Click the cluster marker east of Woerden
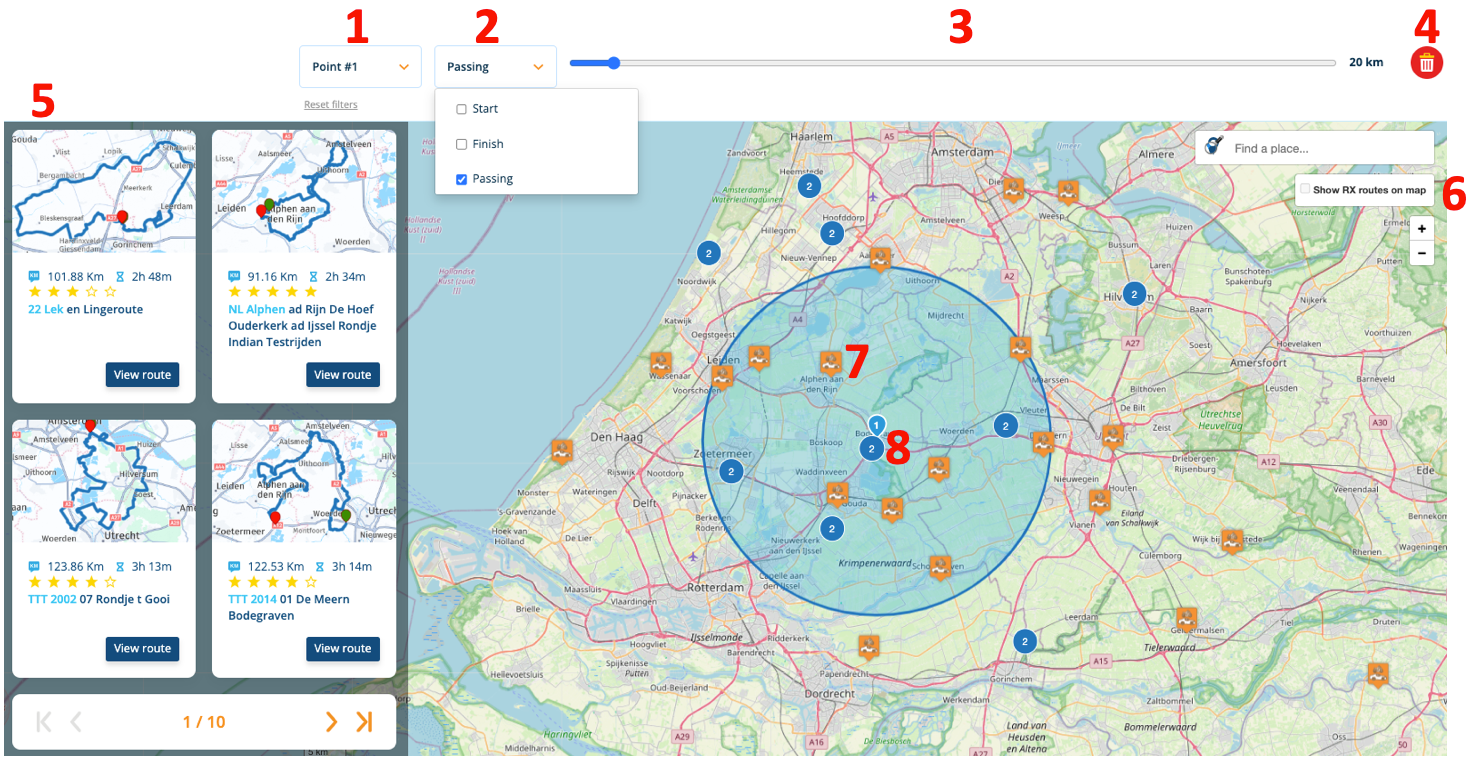 [1005, 426]
